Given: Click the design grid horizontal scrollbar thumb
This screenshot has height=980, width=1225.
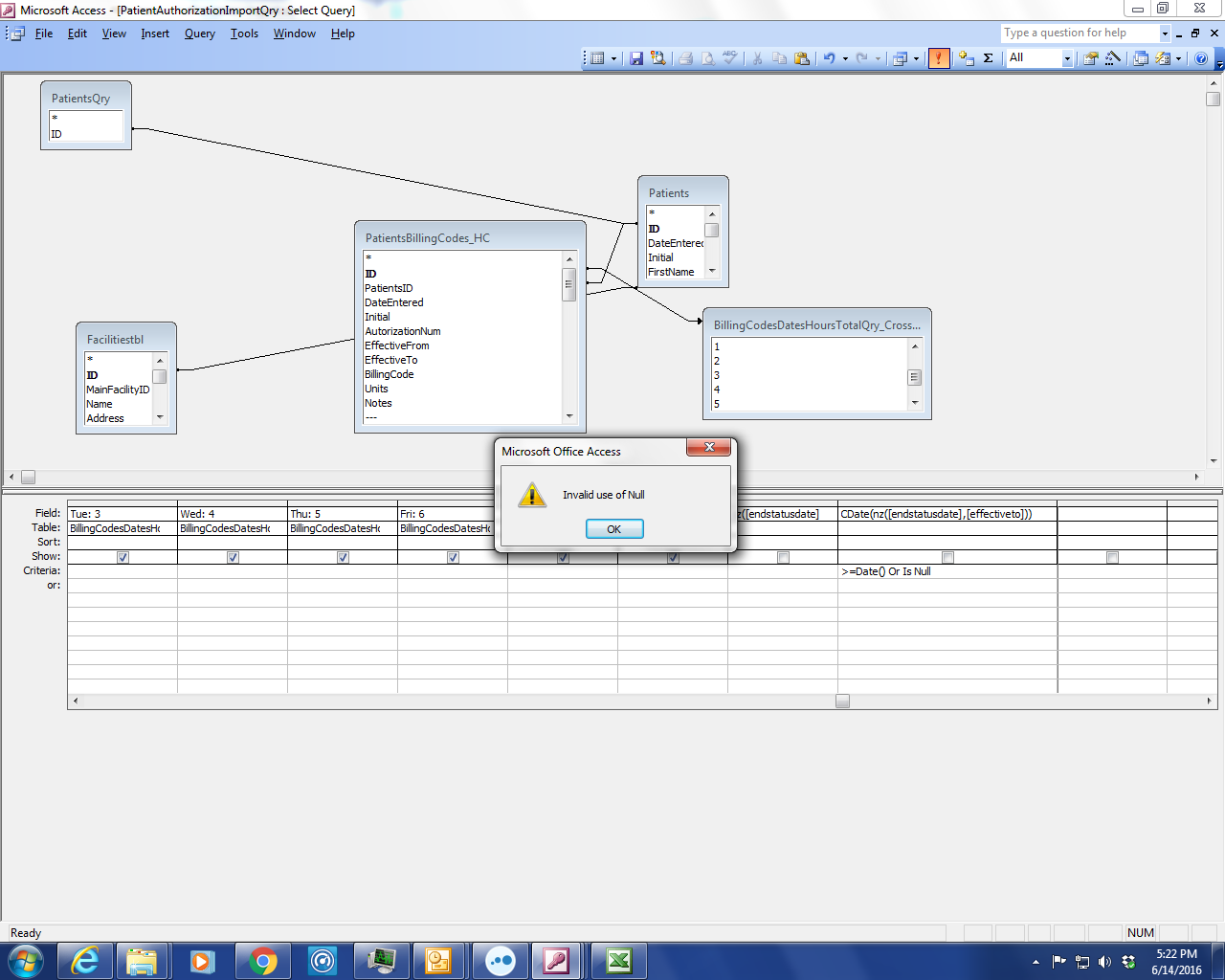Looking at the screenshot, I should 842,701.
